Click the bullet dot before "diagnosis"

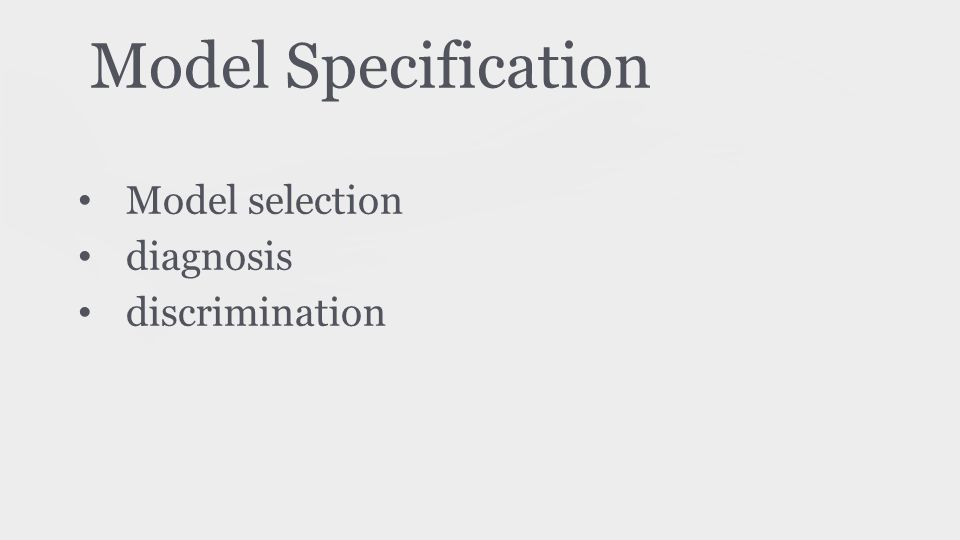pyautogui.click(x=85, y=257)
